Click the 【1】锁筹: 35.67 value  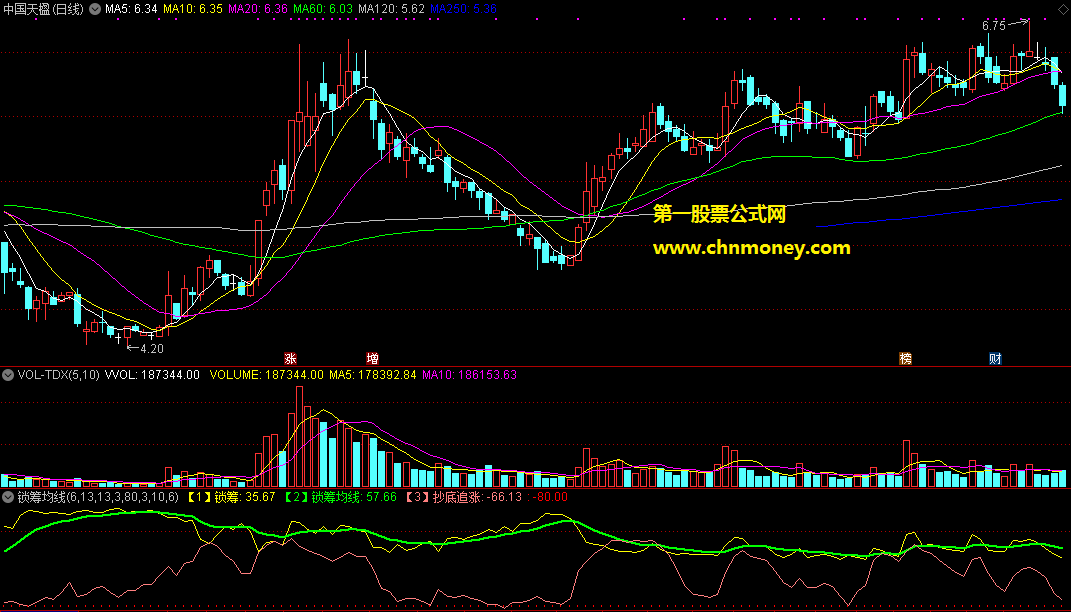tap(230, 497)
